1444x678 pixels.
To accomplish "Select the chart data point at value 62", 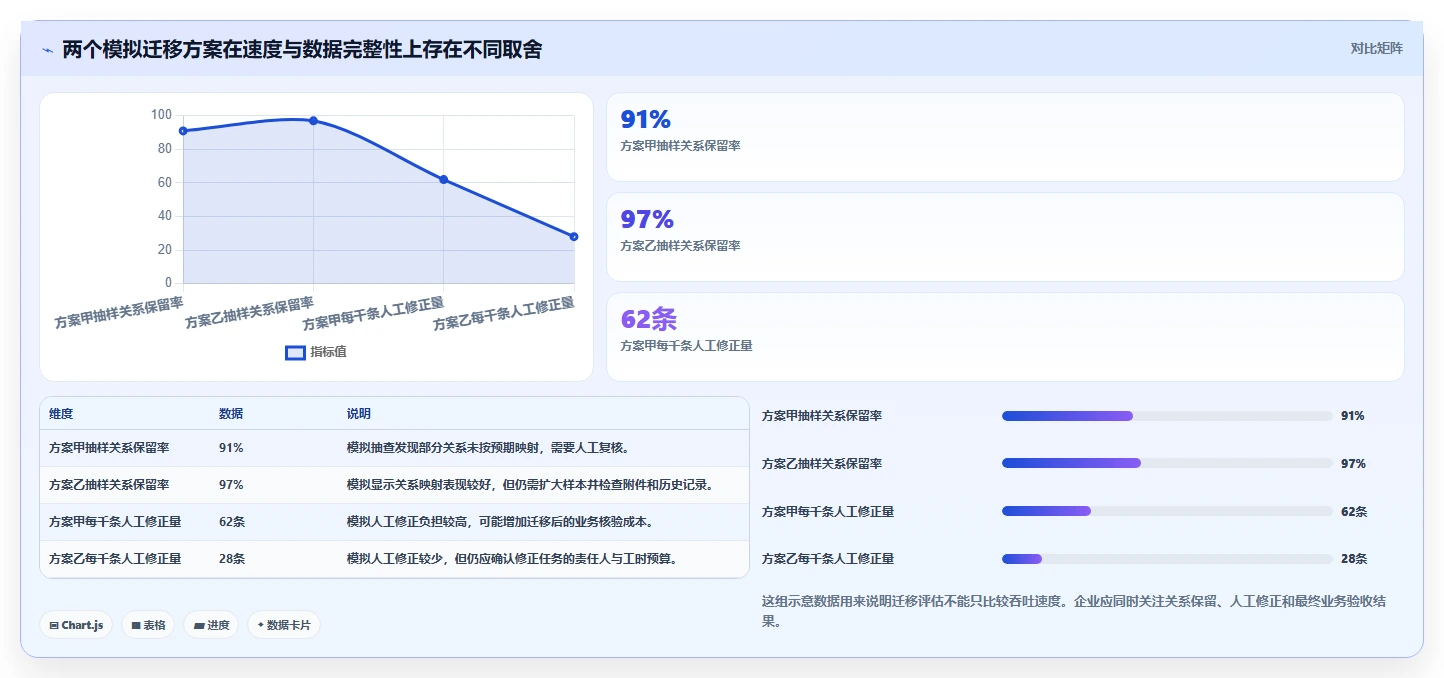I will tap(444, 179).
